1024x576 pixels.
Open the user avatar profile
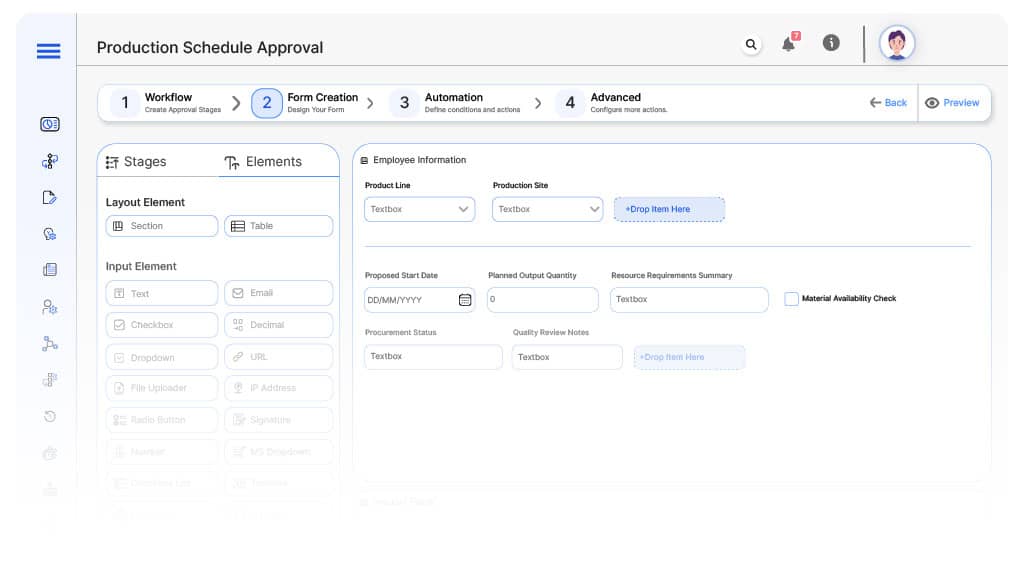coord(897,44)
